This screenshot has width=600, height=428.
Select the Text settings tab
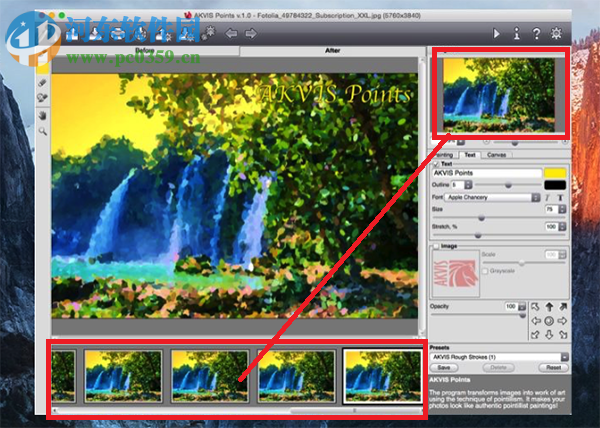[x=470, y=155]
